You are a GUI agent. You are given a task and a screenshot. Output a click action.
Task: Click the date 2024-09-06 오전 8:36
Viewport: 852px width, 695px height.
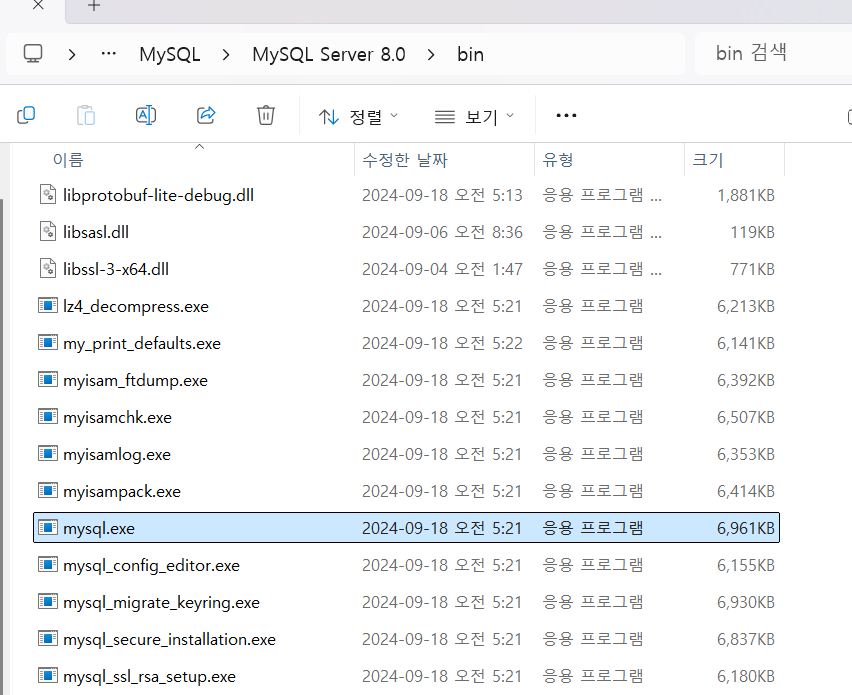442,232
